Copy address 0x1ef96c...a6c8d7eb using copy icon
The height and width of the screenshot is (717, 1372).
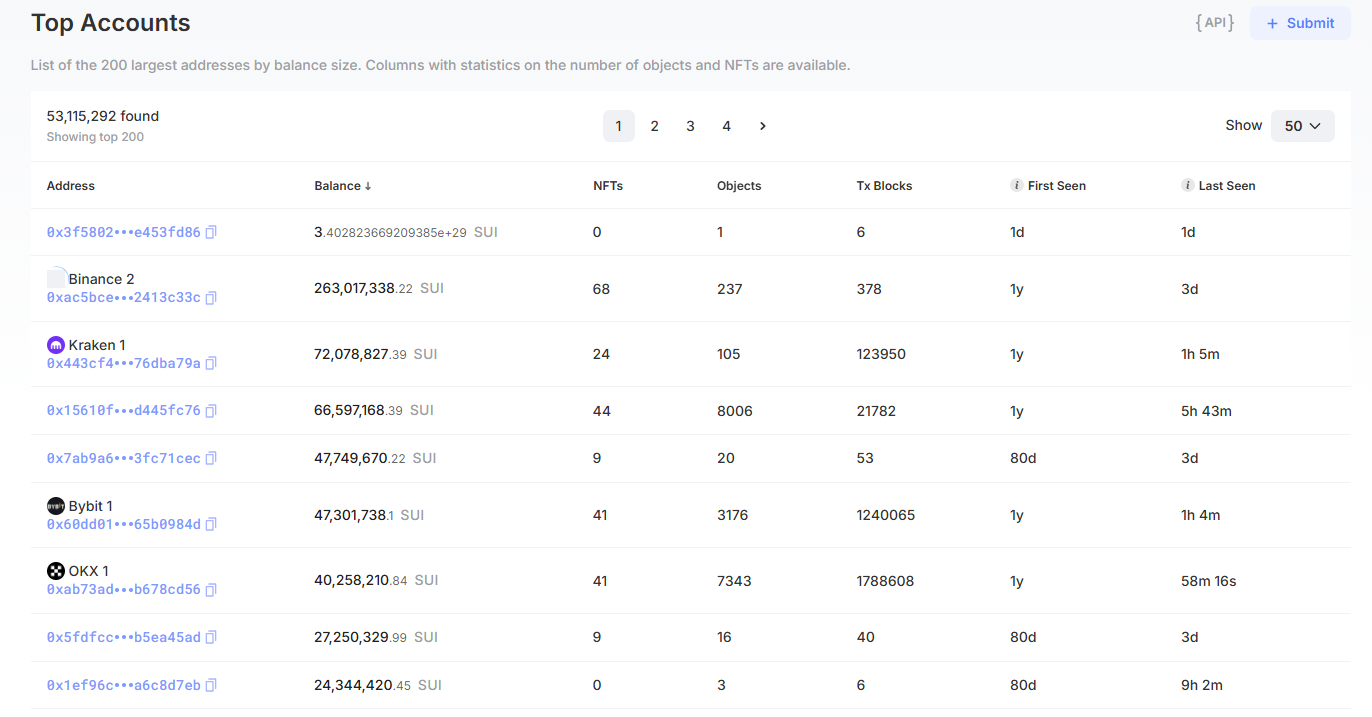click(211, 685)
